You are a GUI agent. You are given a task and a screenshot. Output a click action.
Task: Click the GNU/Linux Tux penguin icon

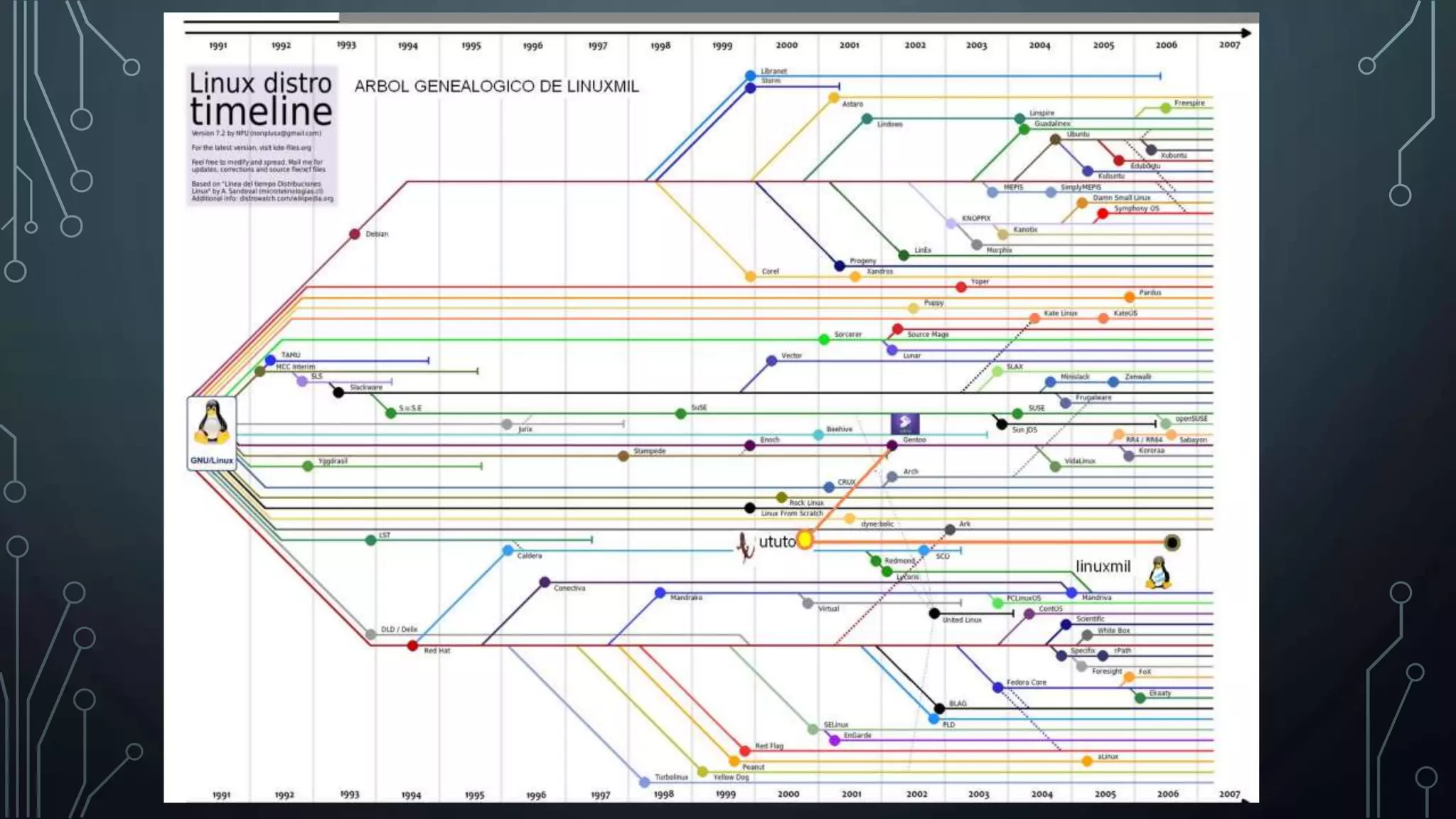212,422
